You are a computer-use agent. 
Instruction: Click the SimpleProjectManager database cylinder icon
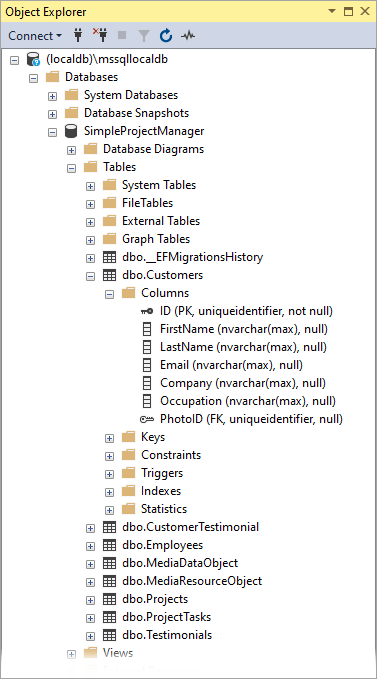[x=71, y=131]
